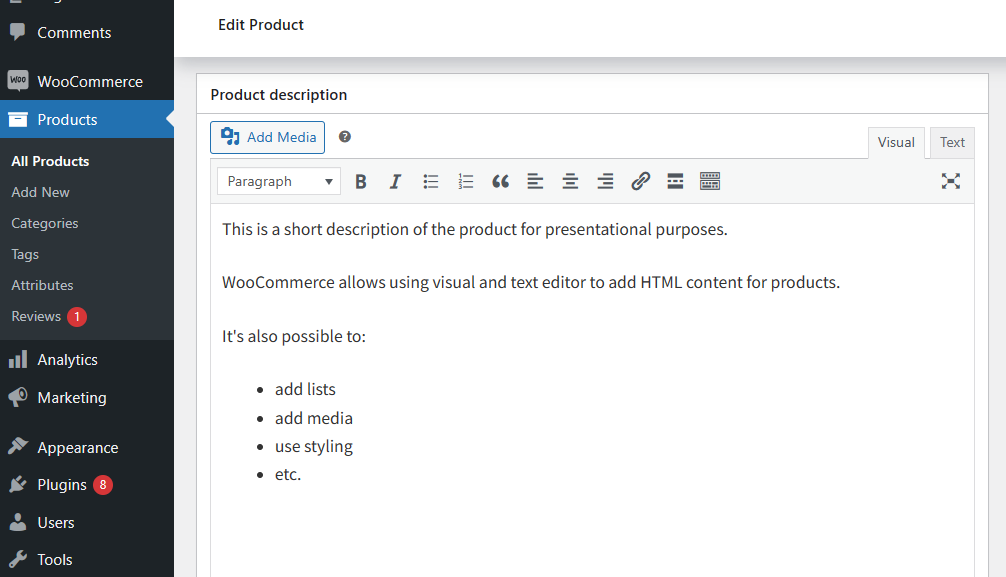Click inside the product description text area
Viewport: 1006px width, 577px height.
click(x=592, y=390)
